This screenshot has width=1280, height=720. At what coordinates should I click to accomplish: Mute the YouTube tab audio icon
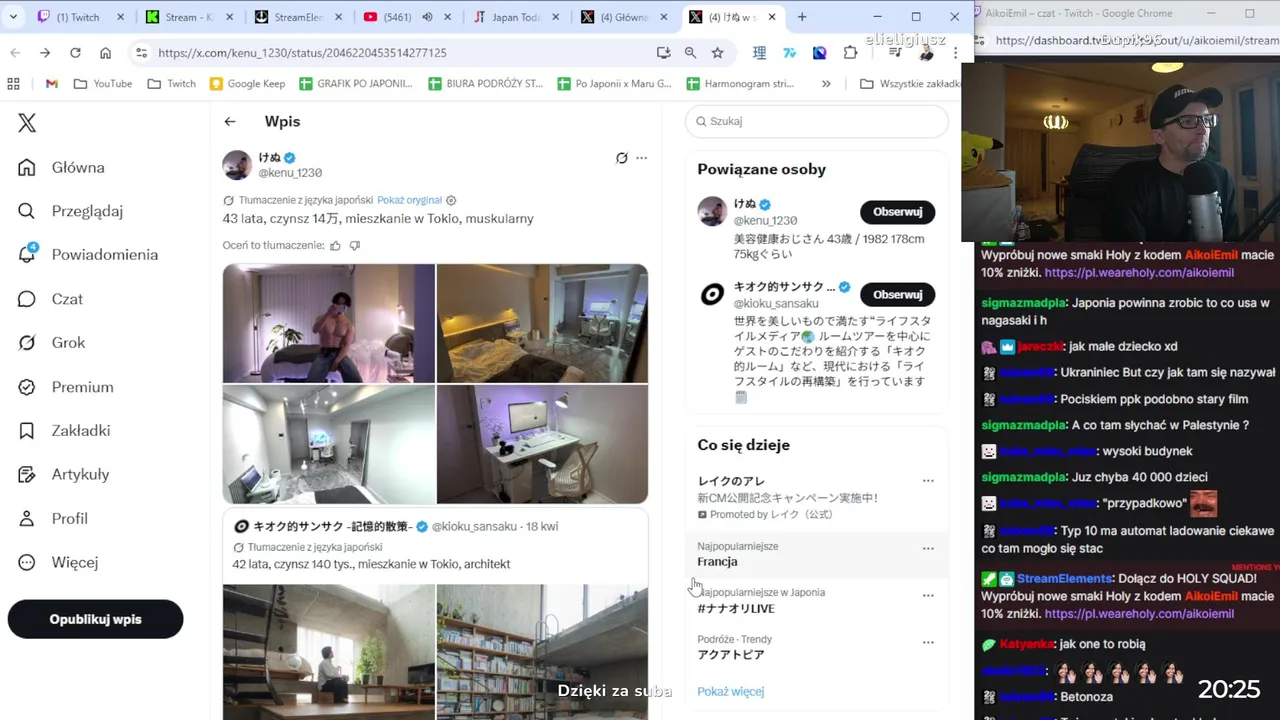[x=427, y=17]
